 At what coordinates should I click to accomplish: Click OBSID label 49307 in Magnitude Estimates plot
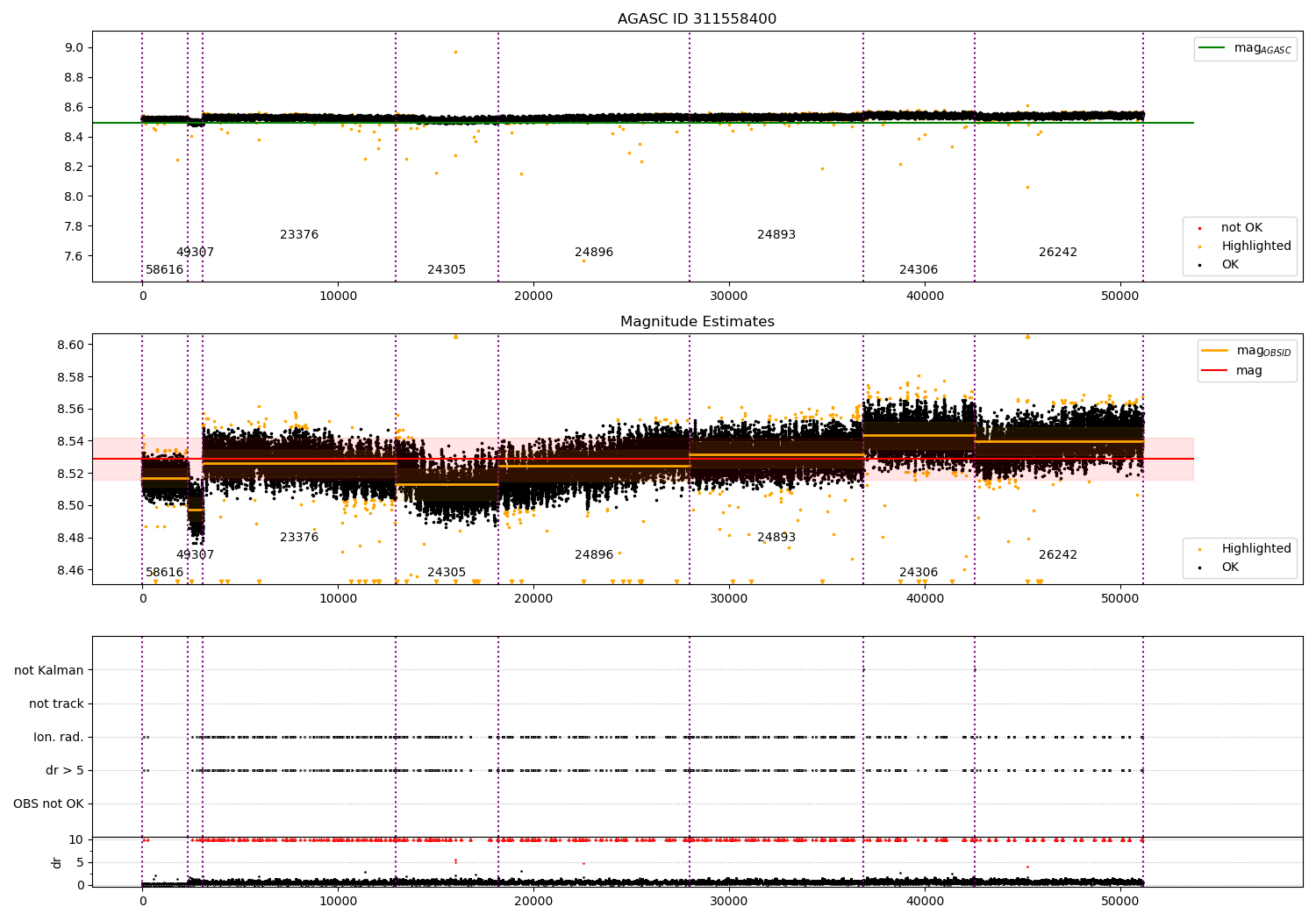[195, 555]
